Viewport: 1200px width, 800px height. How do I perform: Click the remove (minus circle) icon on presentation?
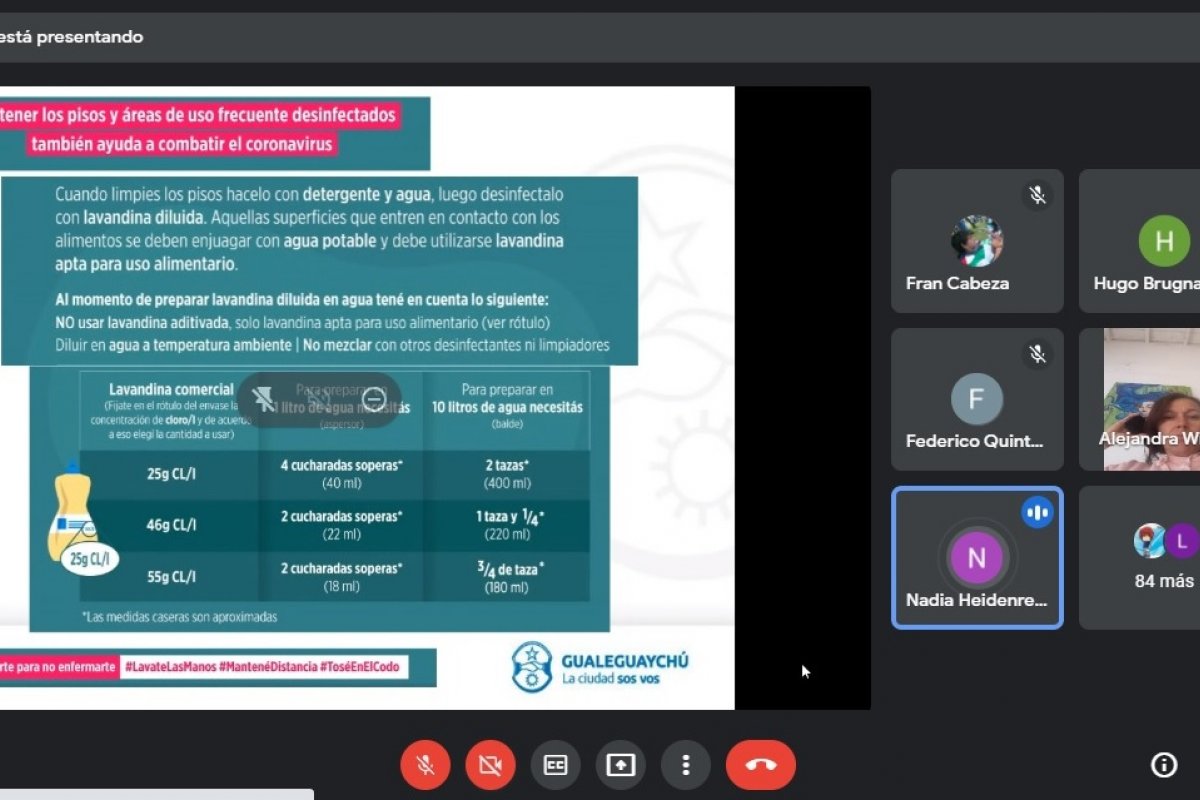point(374,399)
